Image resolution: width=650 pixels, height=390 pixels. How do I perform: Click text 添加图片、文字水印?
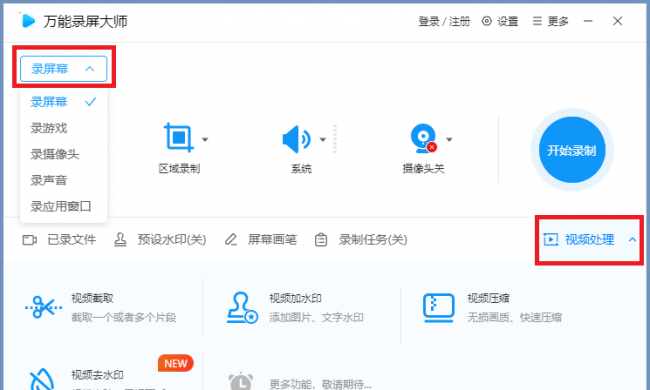[316, 317]
